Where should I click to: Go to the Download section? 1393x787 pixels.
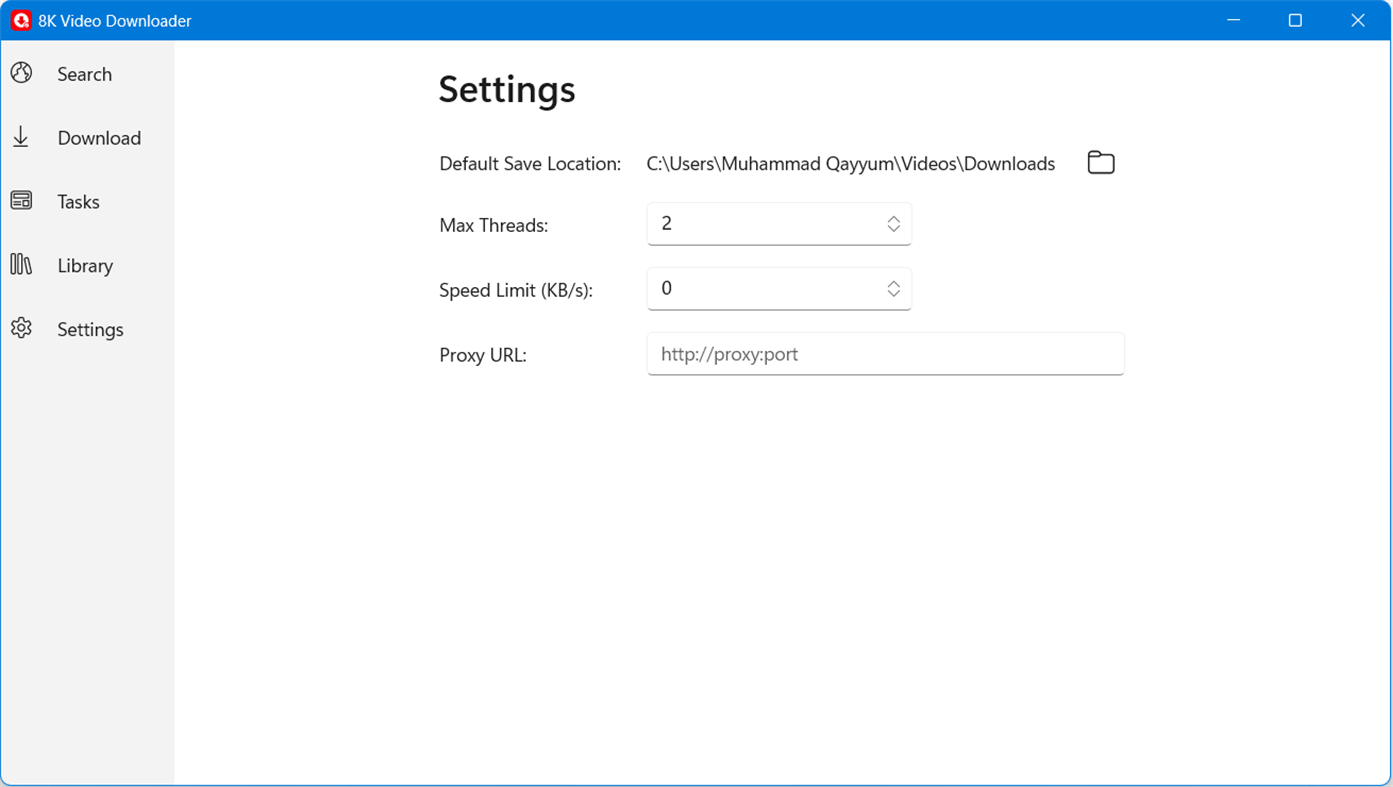99,137
